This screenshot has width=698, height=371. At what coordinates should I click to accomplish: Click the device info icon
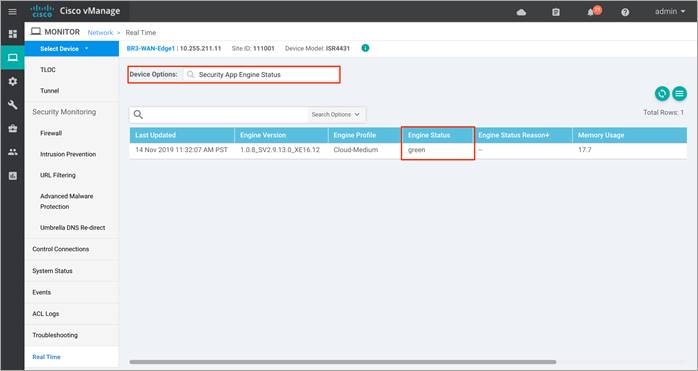click(x=365, y=48)
